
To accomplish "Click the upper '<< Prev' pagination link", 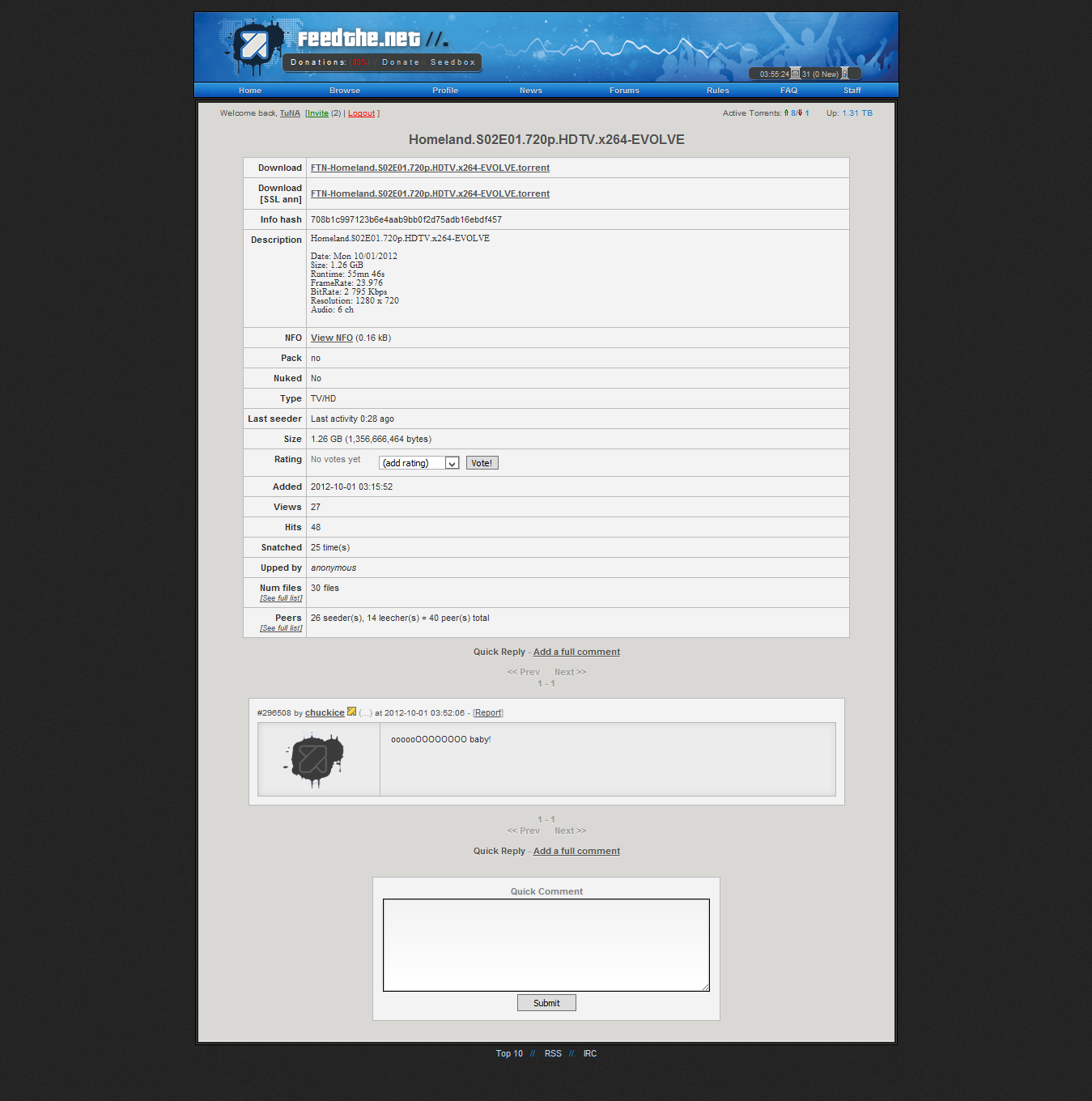I will click(524, 672).
